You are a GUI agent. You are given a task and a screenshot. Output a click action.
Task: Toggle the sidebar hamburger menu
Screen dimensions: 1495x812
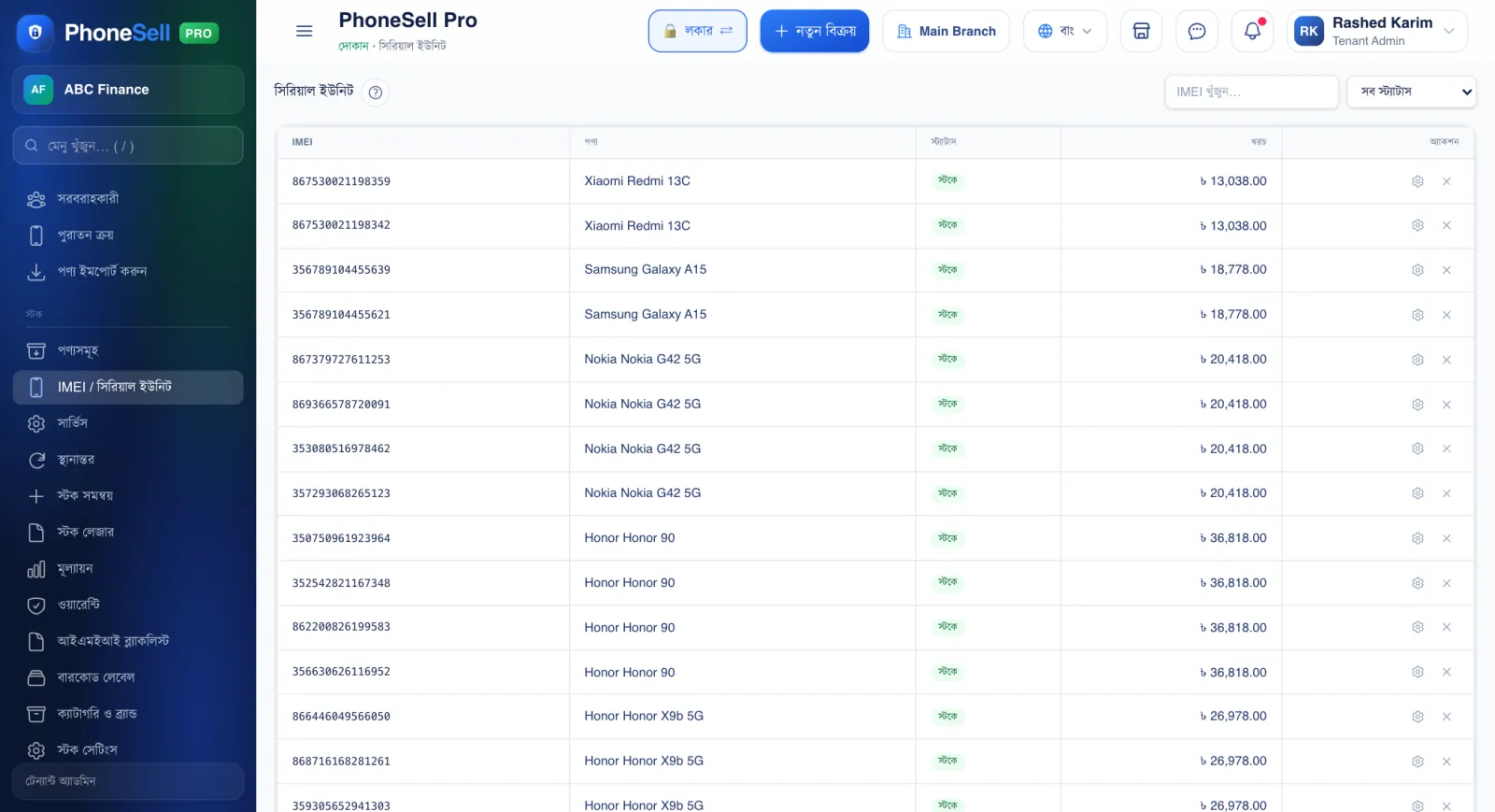[304, 31]
